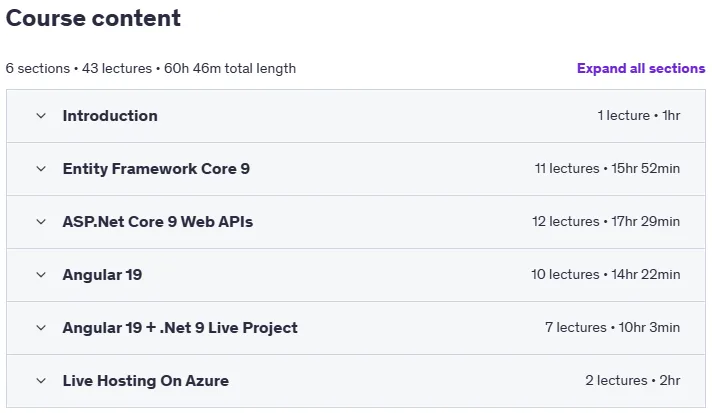Click the '1 lecture • 1hr' label

pos(638,116)
